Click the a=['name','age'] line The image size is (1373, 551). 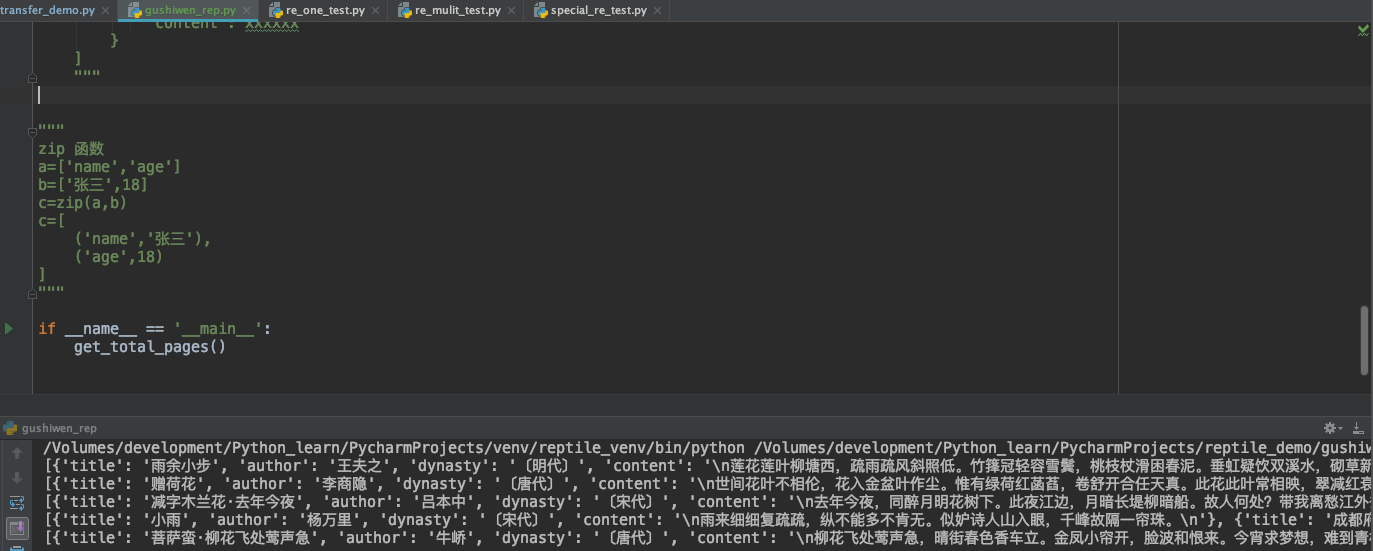click(x=110, y=167)
